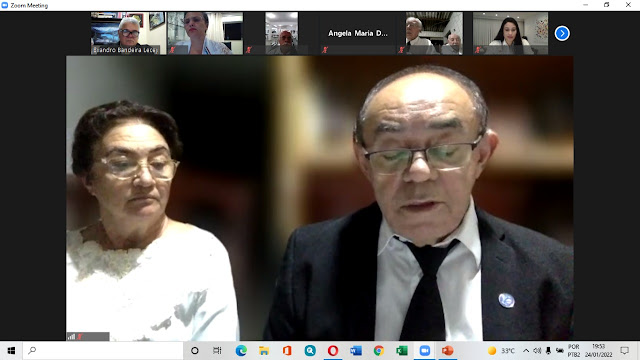The image size is (640, 360).
Task: Select second participant thumbnail, woman in white
Action: click(x=205, y=33)
